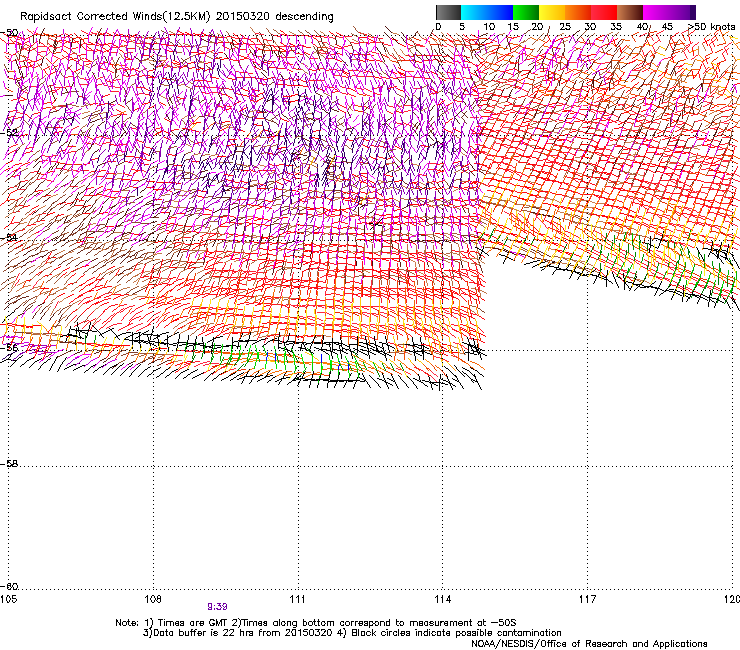
Task: Click the orange 25-30 knots color segment
Action: 578,12
